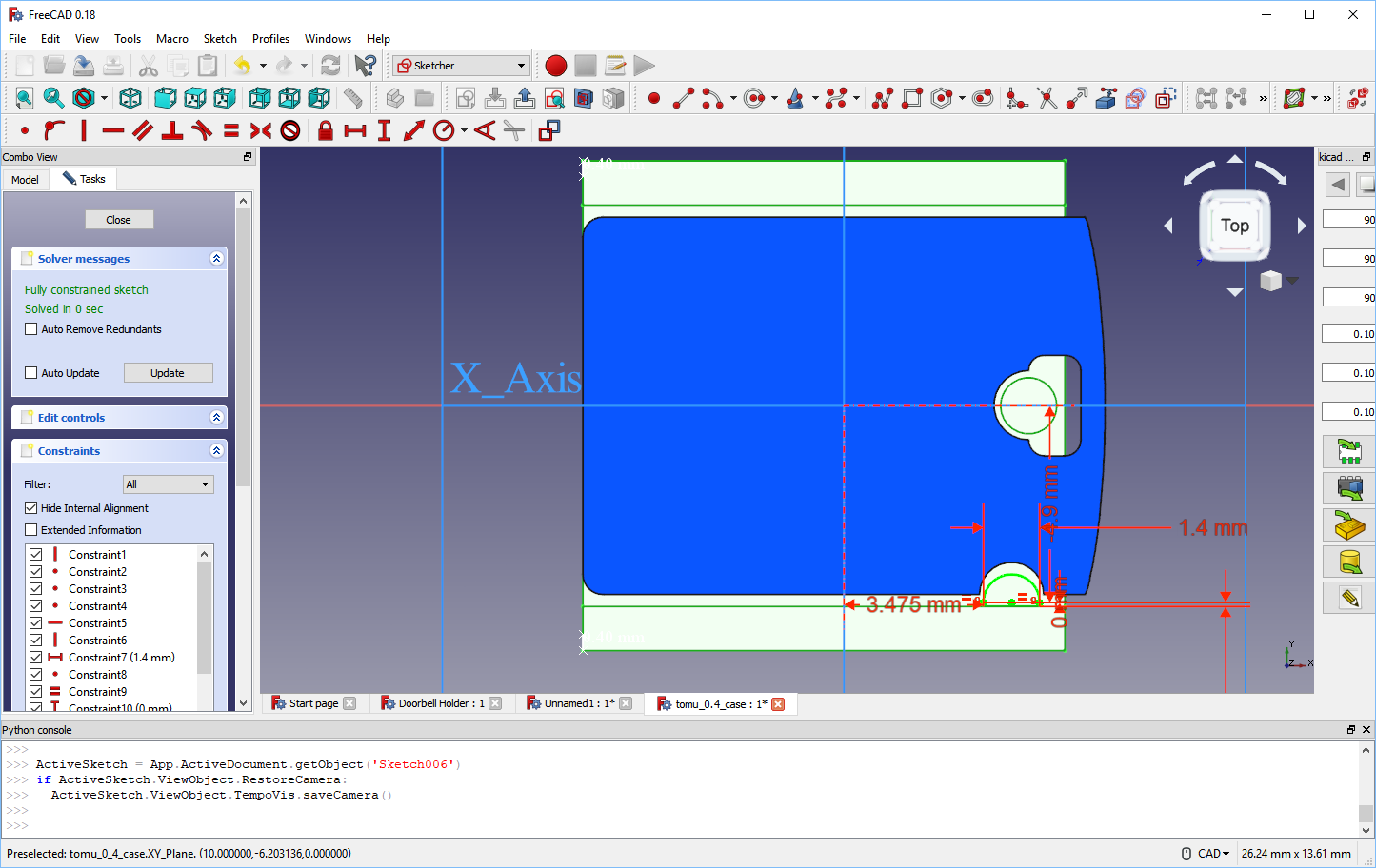Viewport: 1376px width, 868px height.
Task: Open the circle tool dropdown arrow
Action: (774, 98)
